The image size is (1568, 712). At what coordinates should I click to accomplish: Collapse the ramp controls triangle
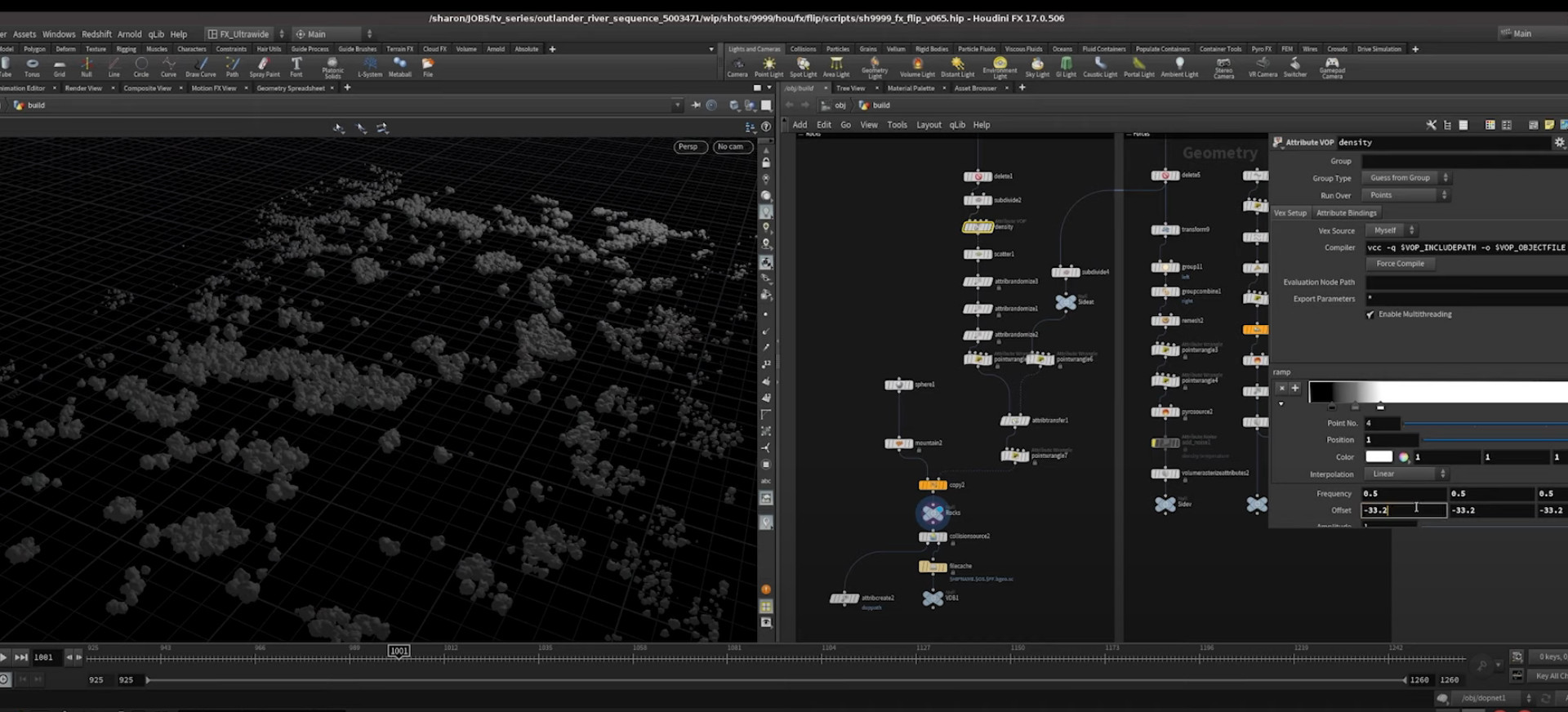tap(1281, 404)
